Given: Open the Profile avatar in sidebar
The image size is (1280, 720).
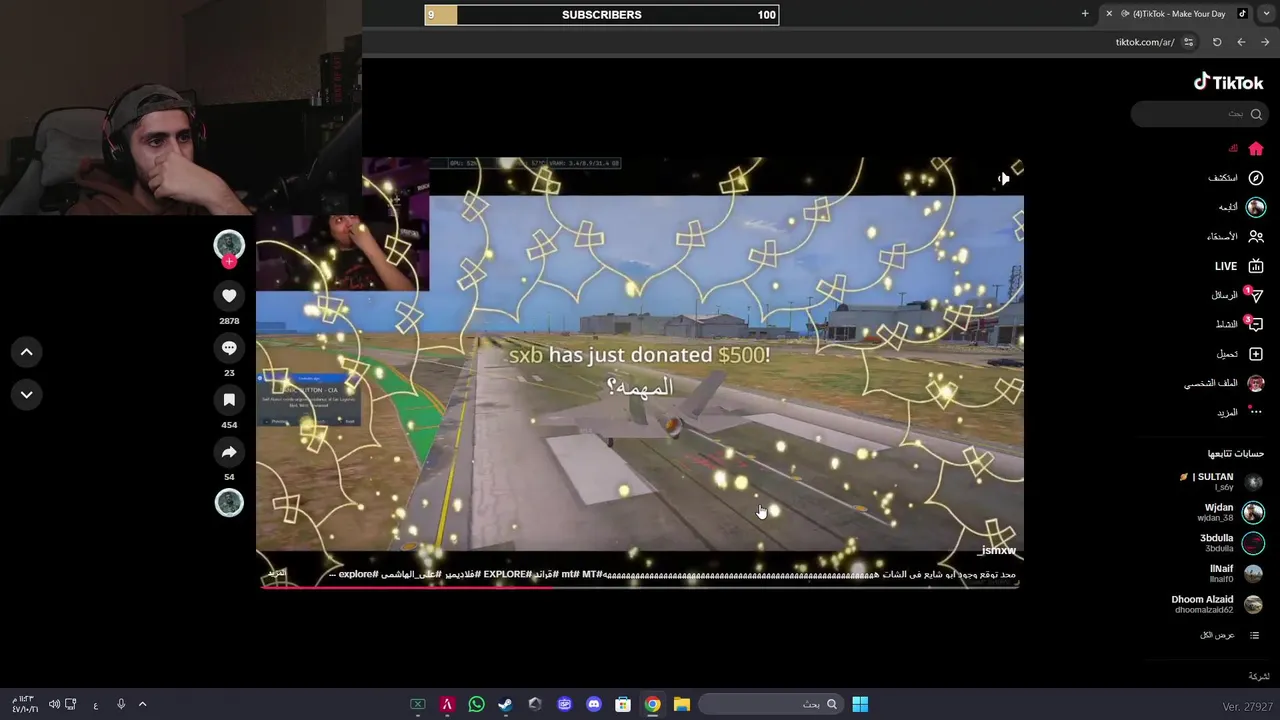Looking at the screenshot, I should click(x=1255, y=383).
